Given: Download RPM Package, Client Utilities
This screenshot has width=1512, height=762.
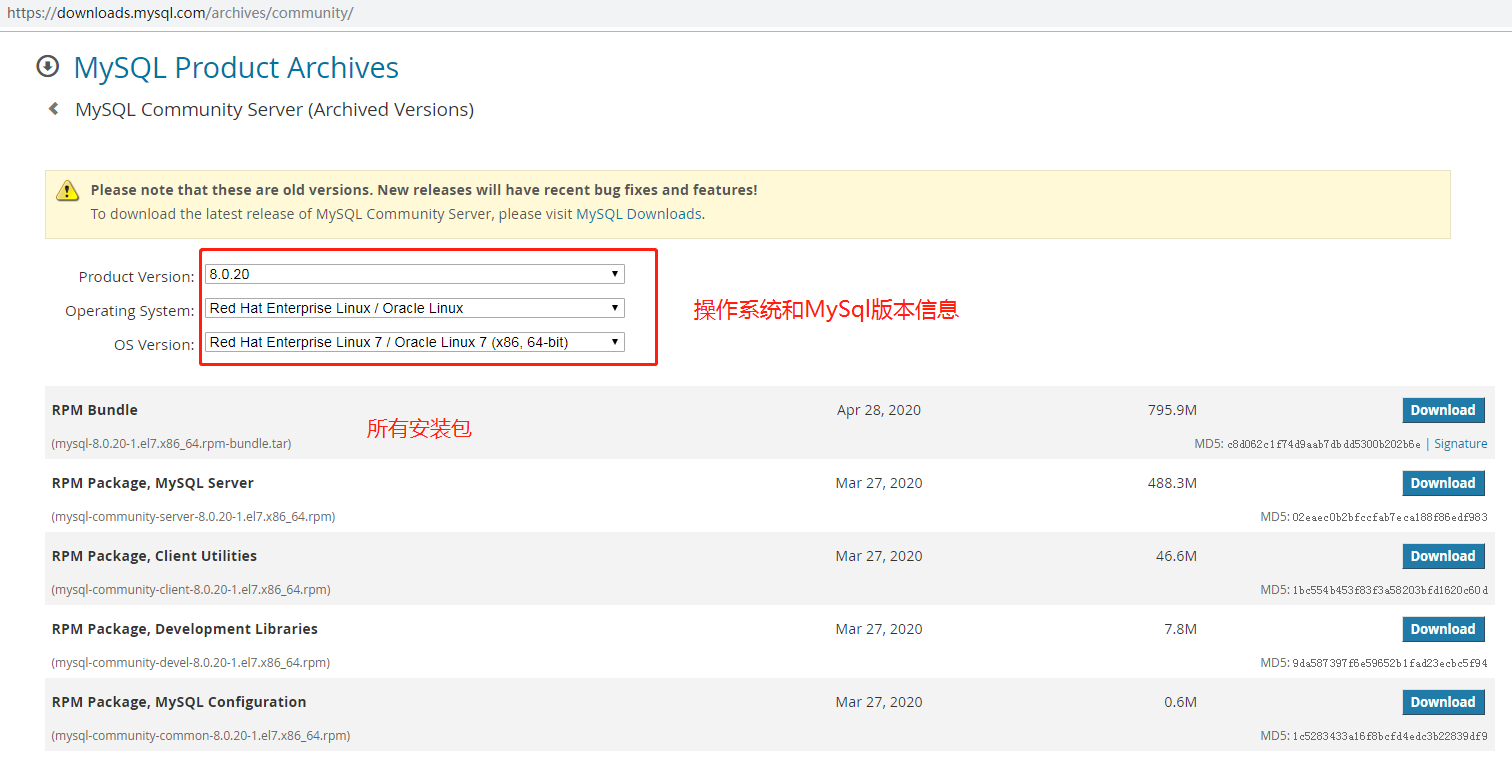Looking at the screenshot, I should pos(1443,556).
